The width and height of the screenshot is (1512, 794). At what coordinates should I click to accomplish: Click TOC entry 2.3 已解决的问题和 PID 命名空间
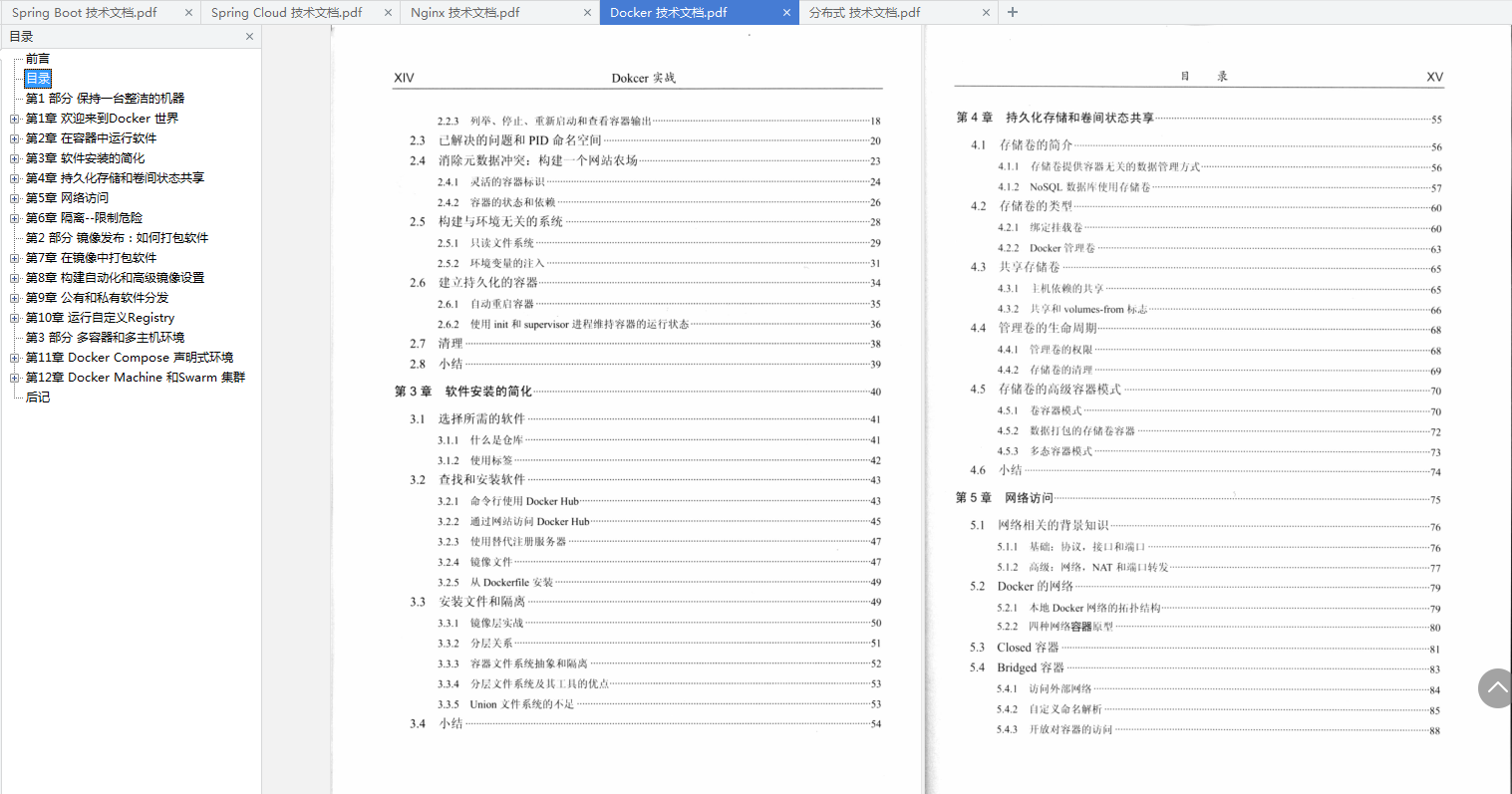(645, 140)
